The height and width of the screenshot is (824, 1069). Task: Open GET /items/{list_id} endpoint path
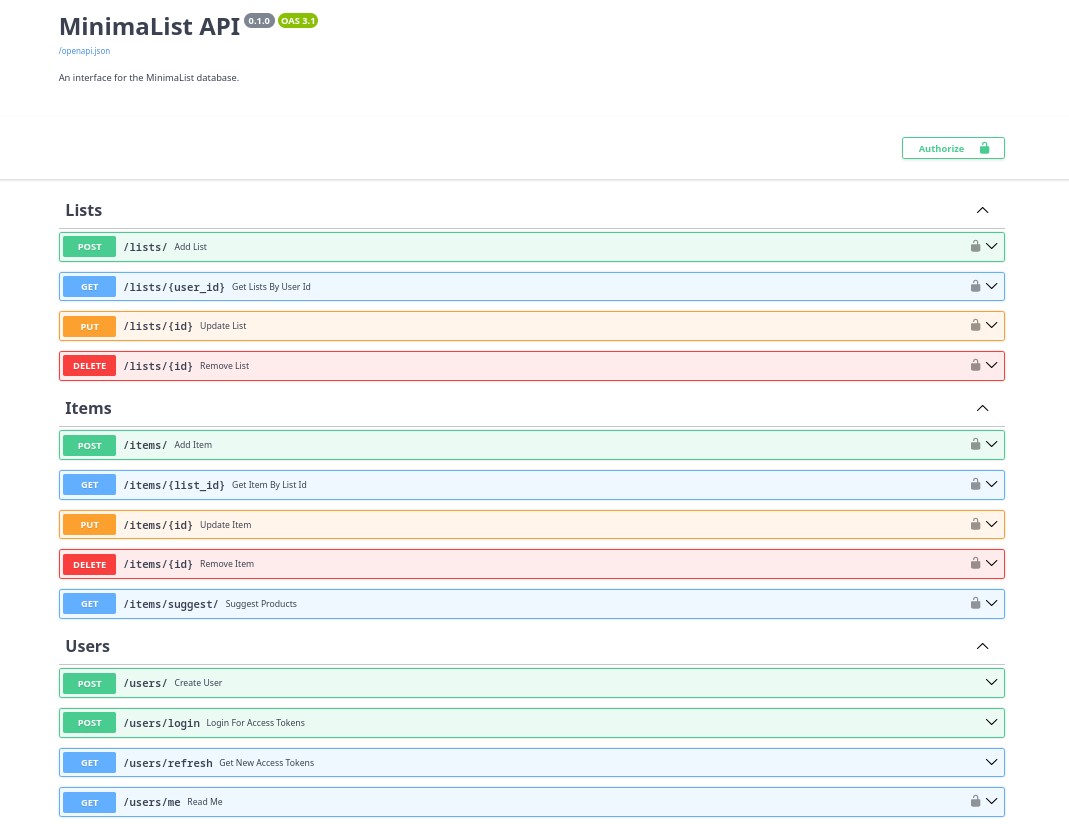pos(174,485)
